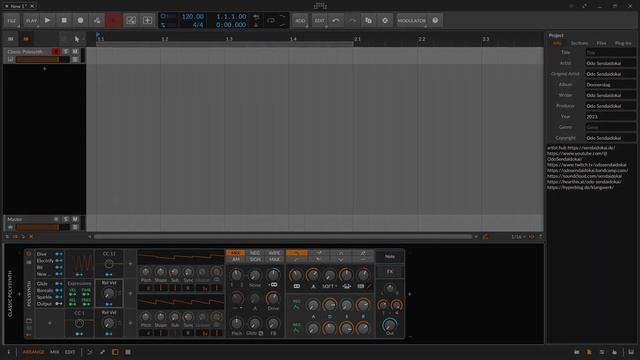Open the help question mark

435,20
